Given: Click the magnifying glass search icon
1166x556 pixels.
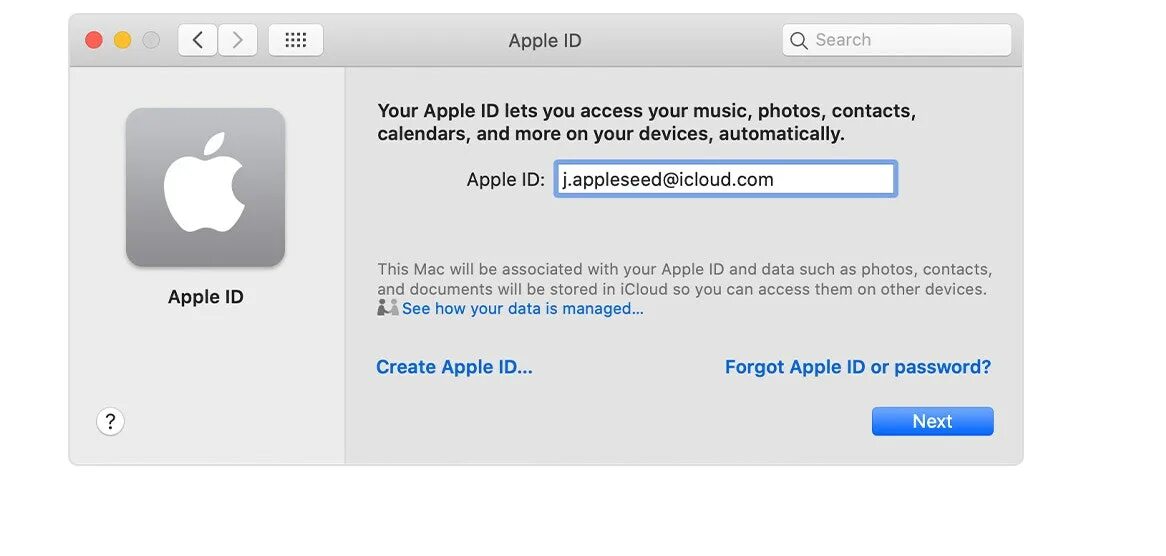Looking at the screenshot, I should pyautogui.click(x=799, y=40).
